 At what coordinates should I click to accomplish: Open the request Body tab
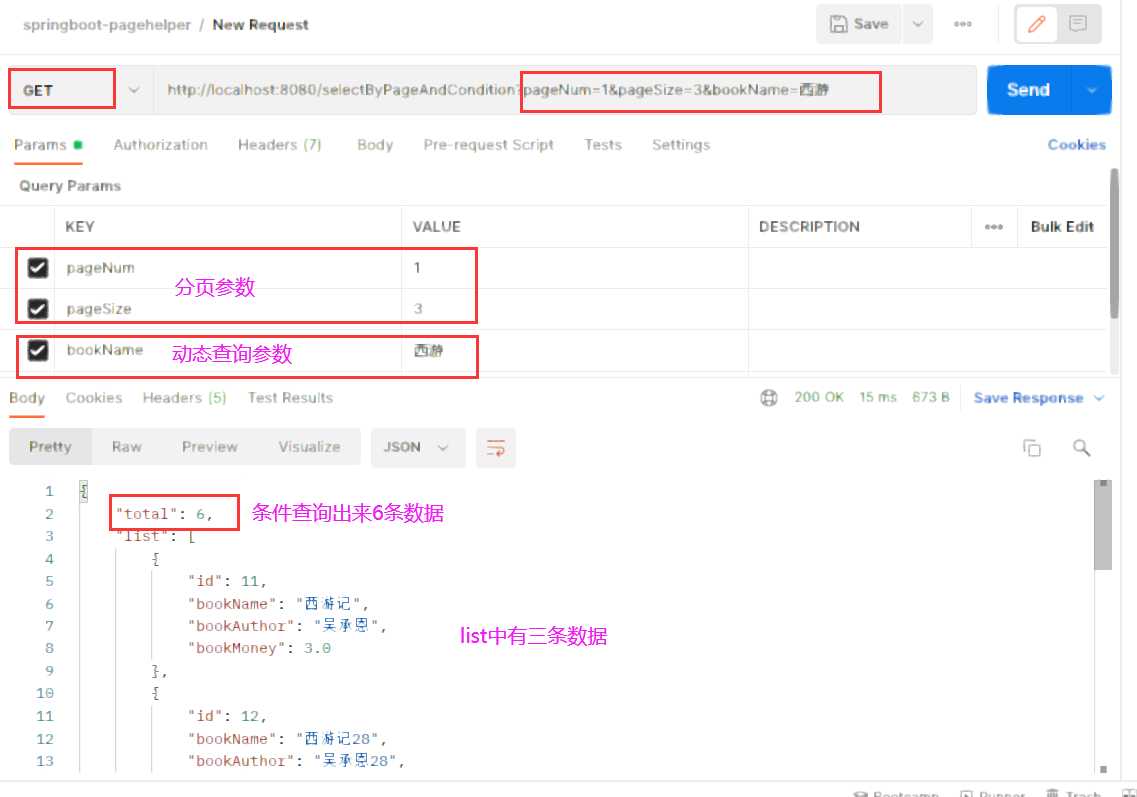click(x=375, y=145)
